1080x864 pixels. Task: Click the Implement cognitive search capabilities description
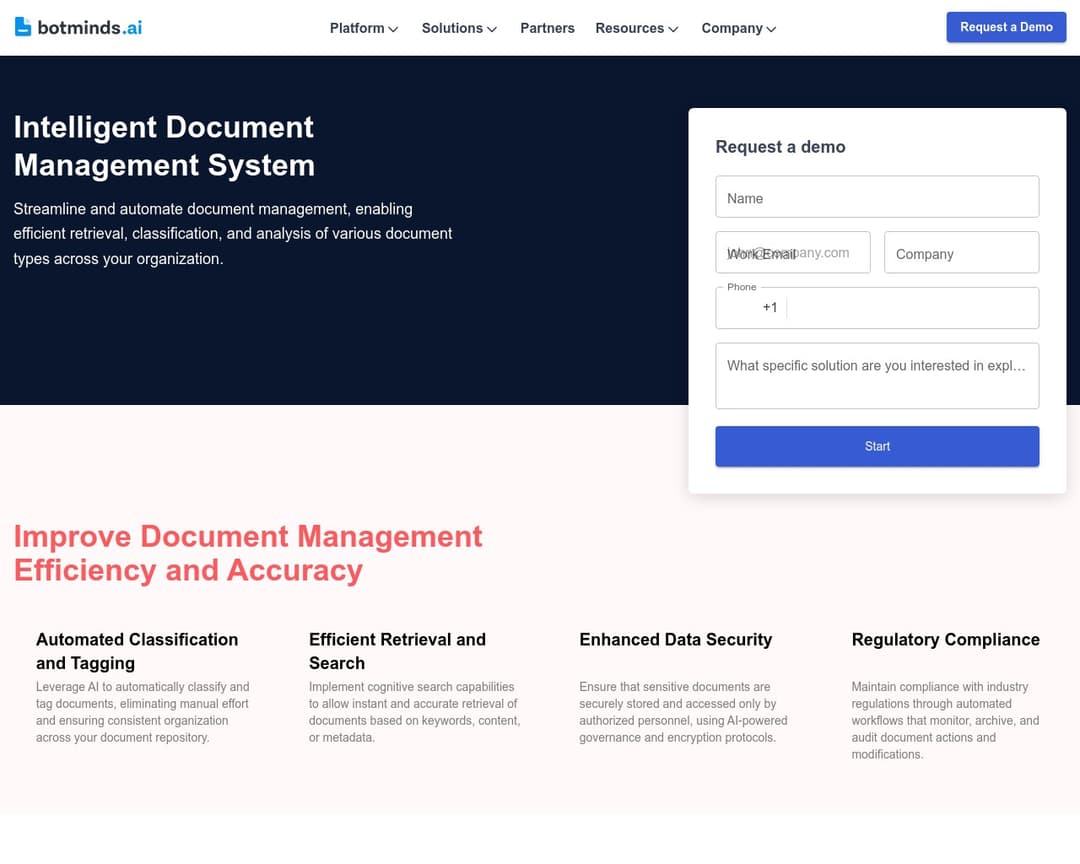[x=414, y=712]
